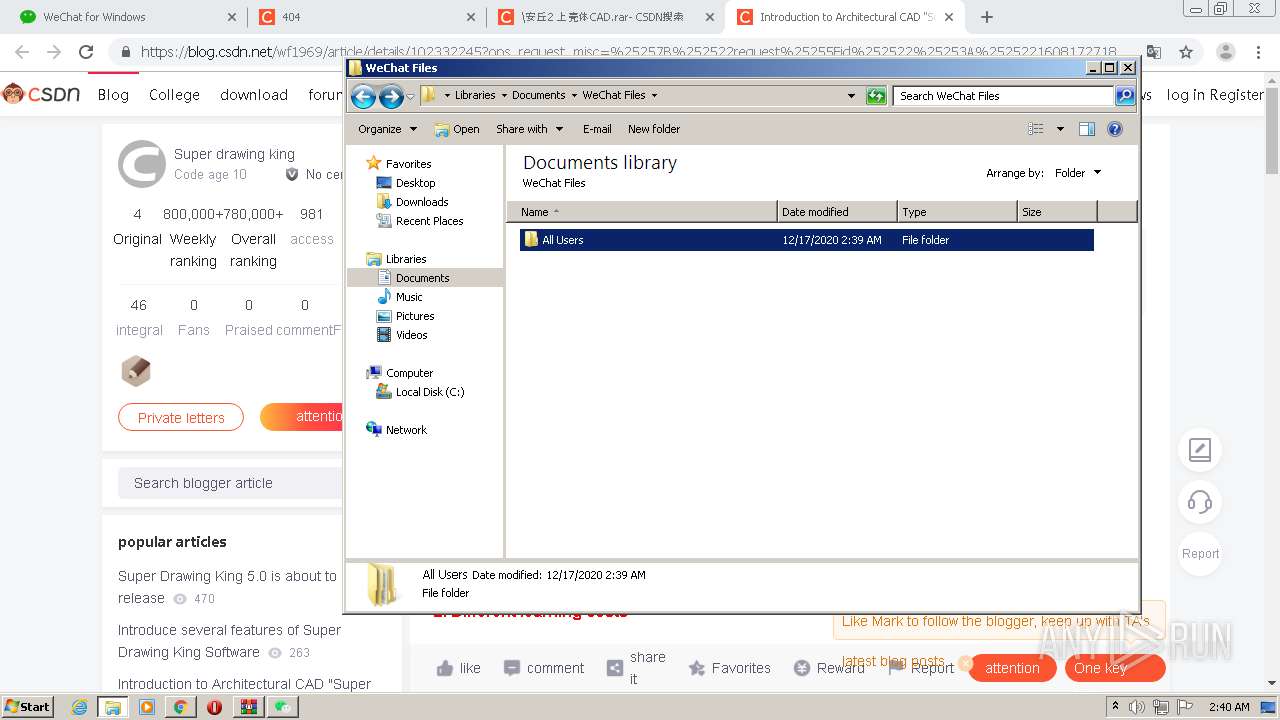Screen dimensions: 1280x720
Task: Open CSDN download menu item
Action: pyautogui.click(x=254, y=94)
